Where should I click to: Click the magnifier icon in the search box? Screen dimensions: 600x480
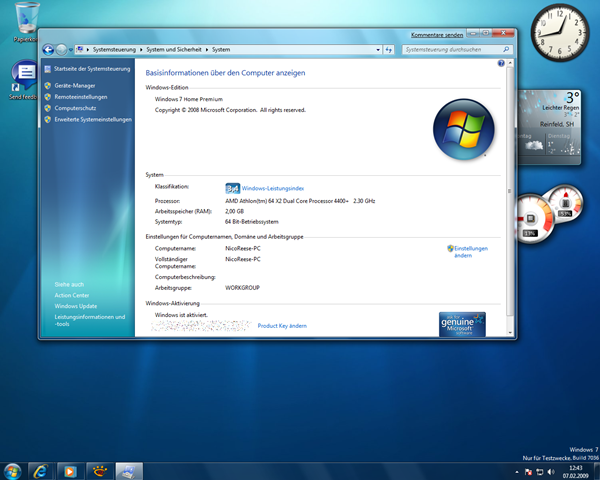click(506, 49)
